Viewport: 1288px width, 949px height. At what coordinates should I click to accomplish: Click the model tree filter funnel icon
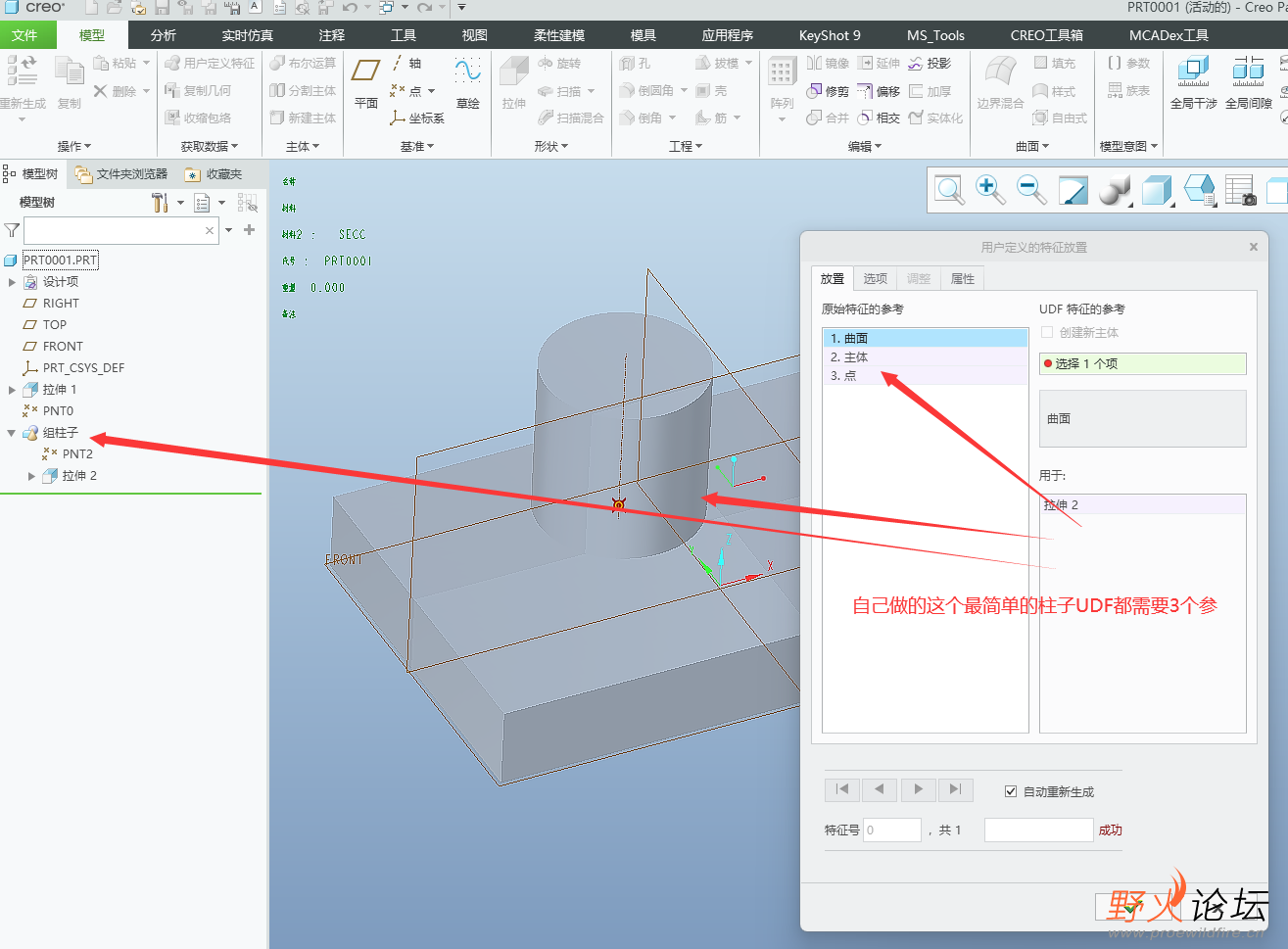click(12, 230)
